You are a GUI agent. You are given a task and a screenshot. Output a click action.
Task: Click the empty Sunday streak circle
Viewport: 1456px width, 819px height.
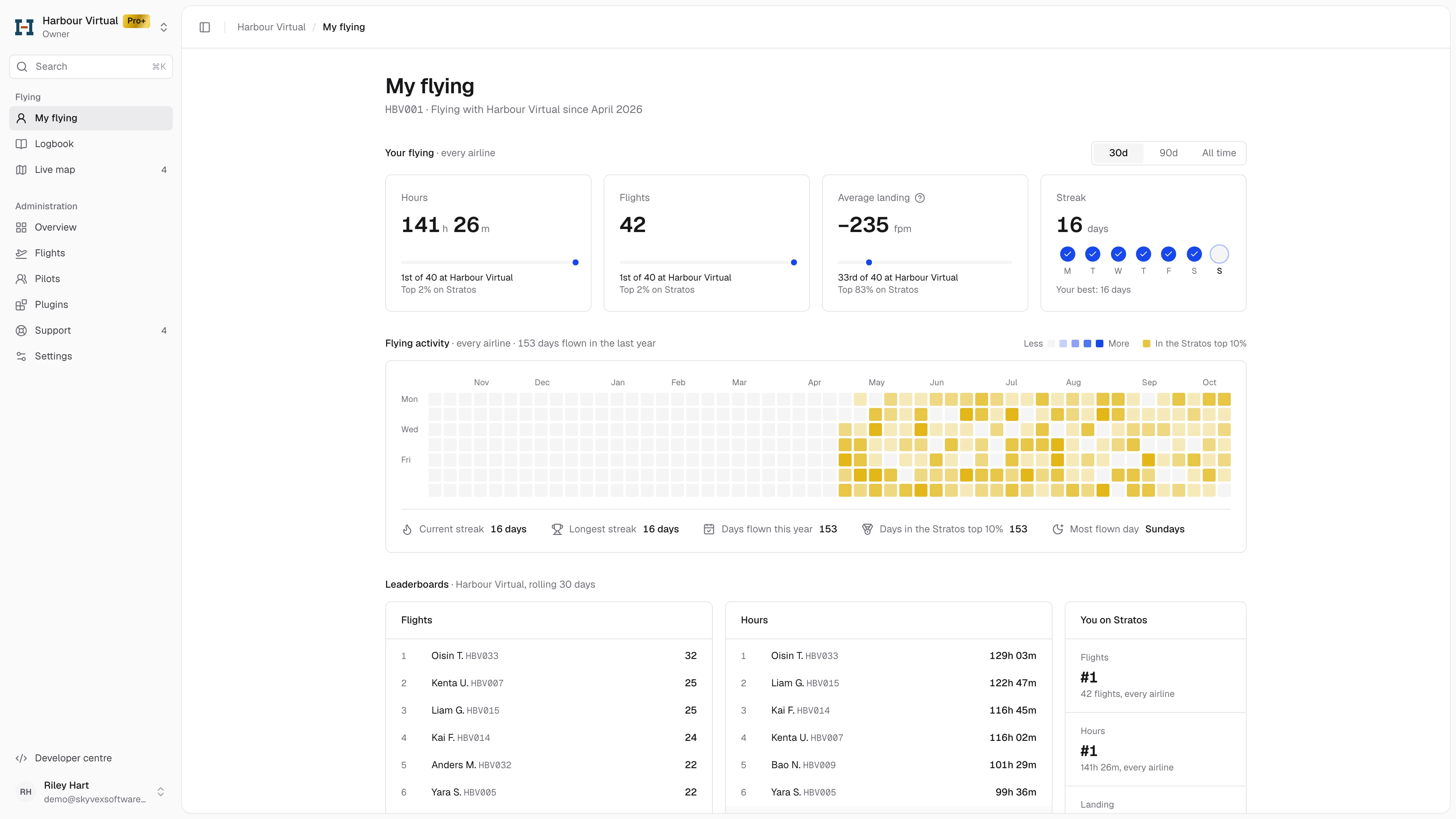(x=1219, y=254)
